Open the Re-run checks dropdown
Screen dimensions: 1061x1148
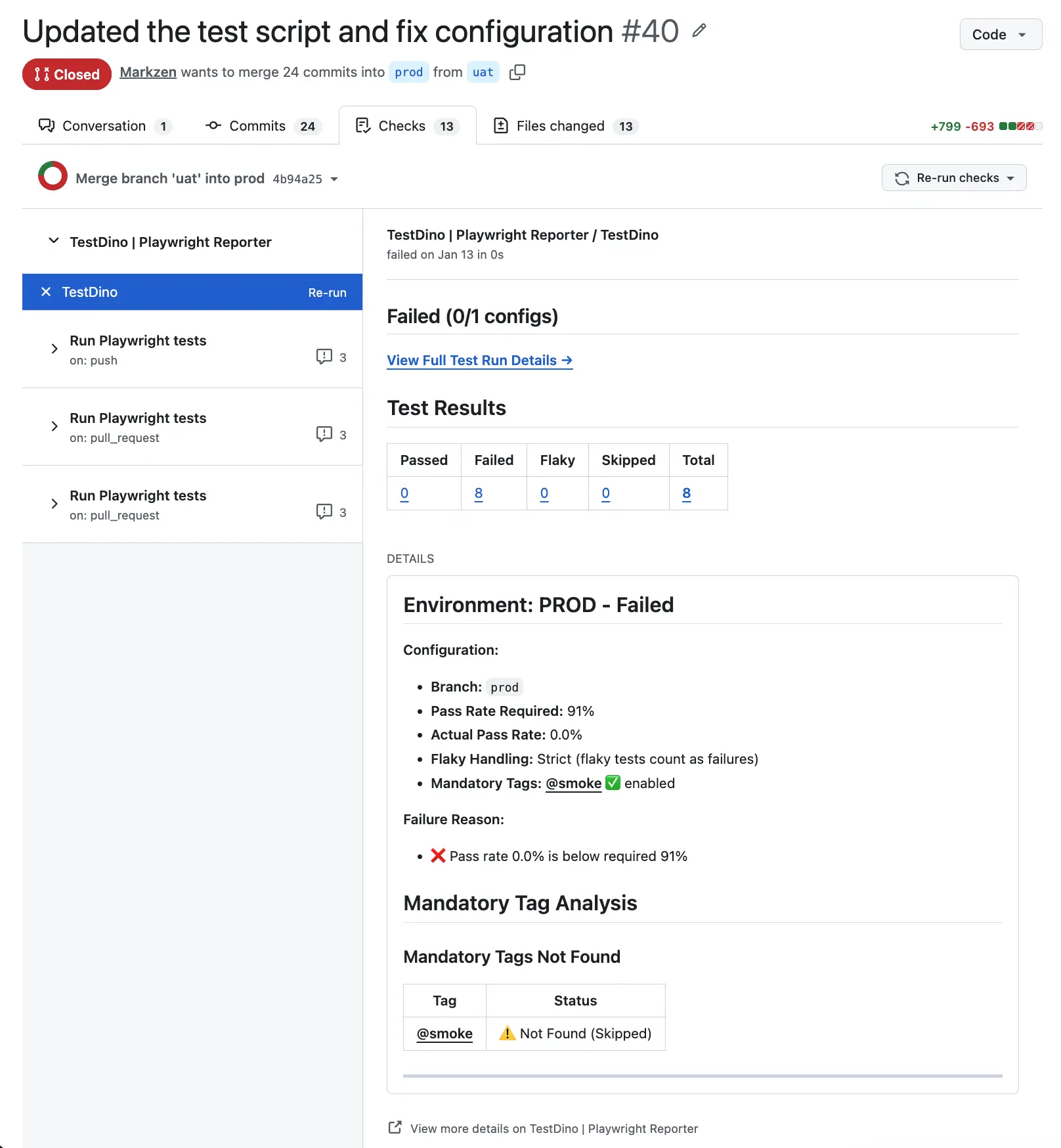coord(953,178)
